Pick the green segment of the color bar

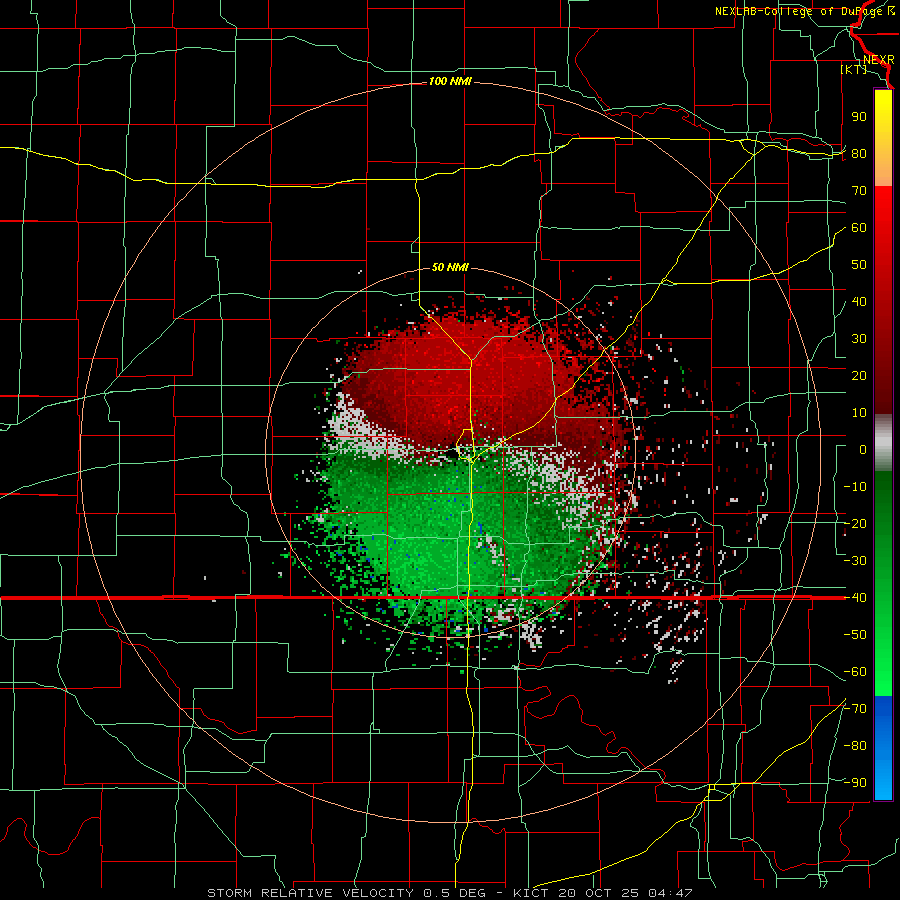click(883, 584)
